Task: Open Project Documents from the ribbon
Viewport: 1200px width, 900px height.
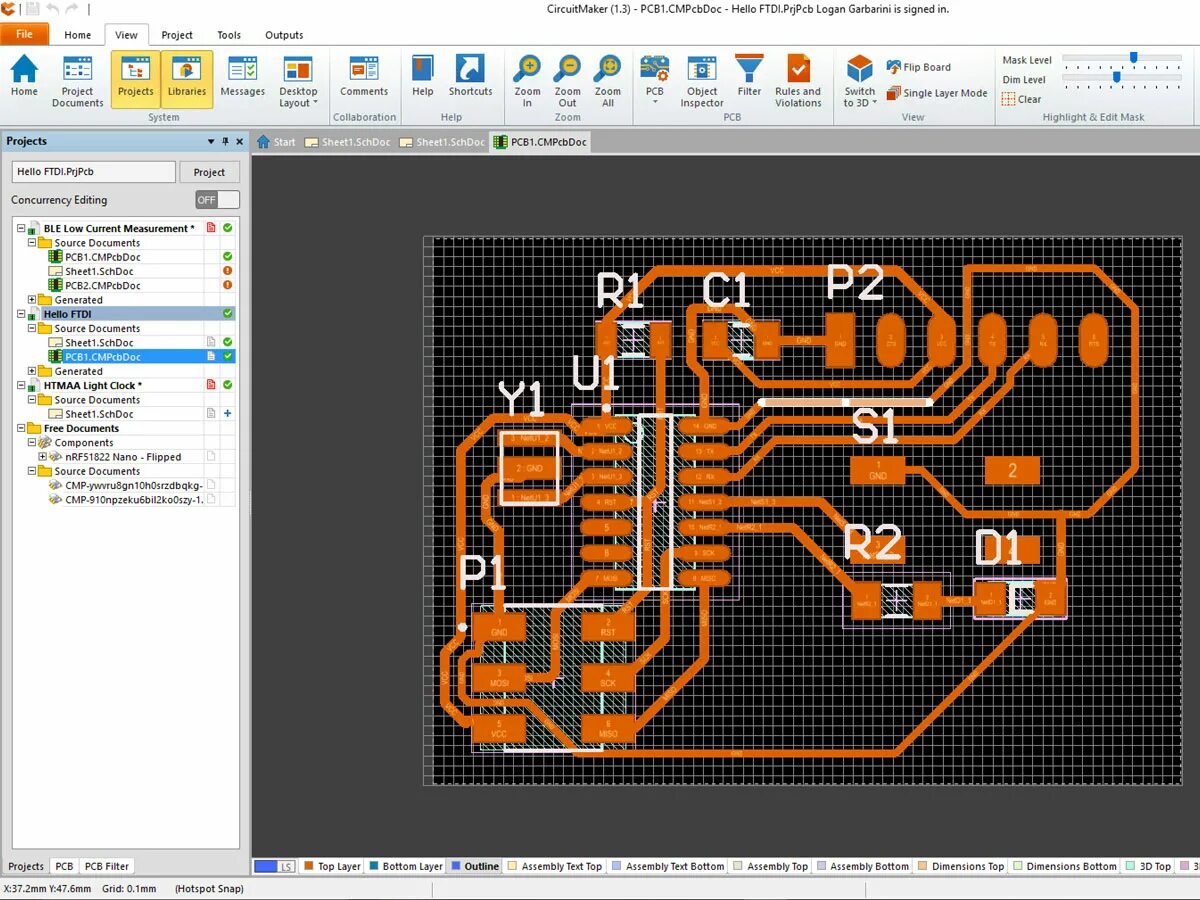Action: tap(77, 81)
